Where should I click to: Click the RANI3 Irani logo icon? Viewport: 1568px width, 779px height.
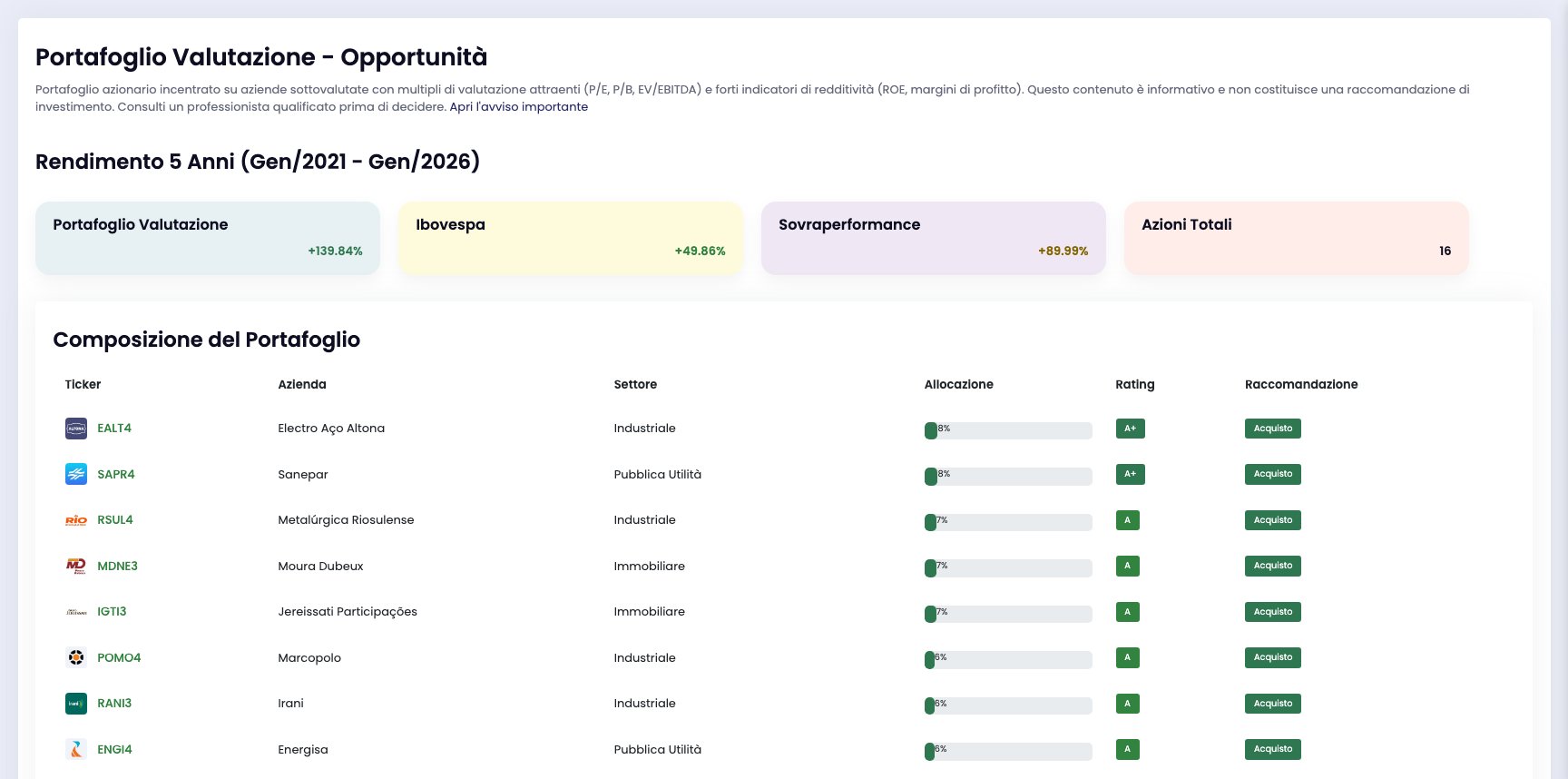click(76, 704)
